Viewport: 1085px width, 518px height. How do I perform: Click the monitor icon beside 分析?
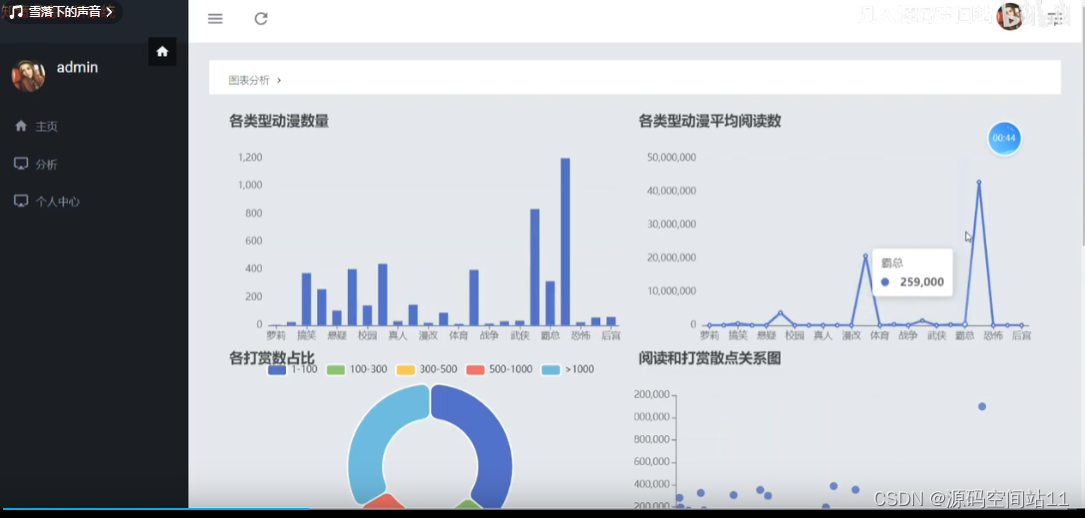21,163
